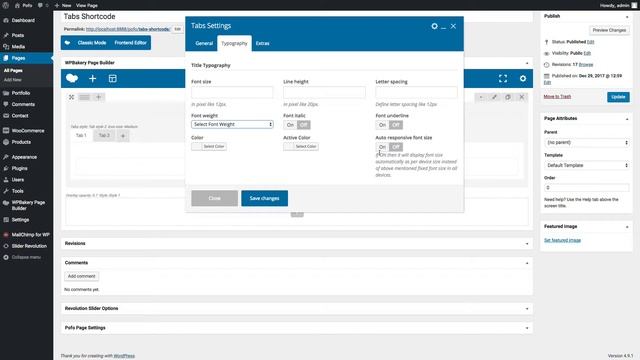
Task: Turn Auto responsive font size Off
Action: pos(396,147)
